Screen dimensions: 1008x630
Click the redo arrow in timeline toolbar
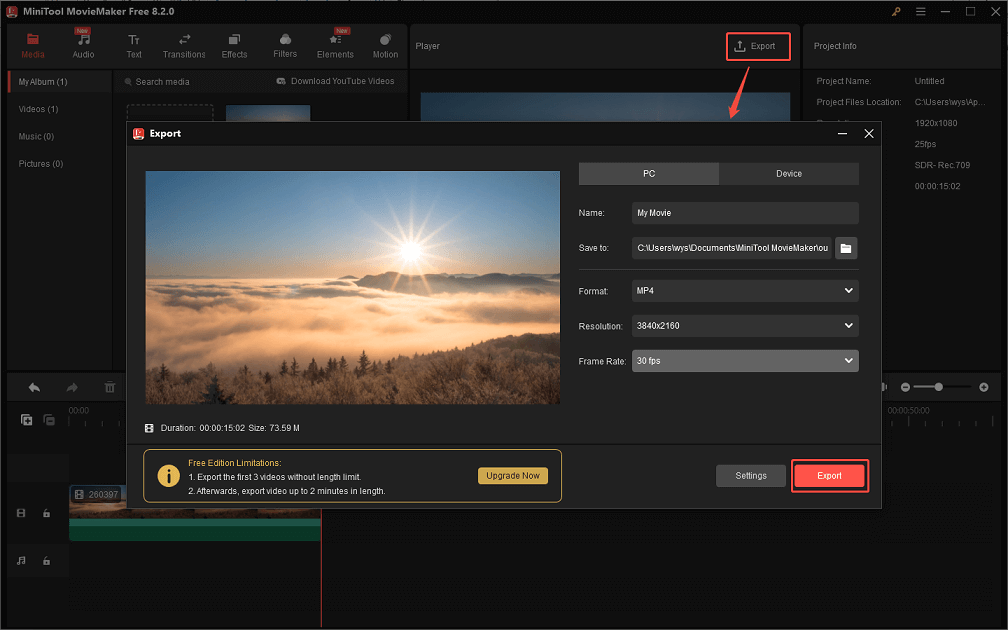(72, 387)
